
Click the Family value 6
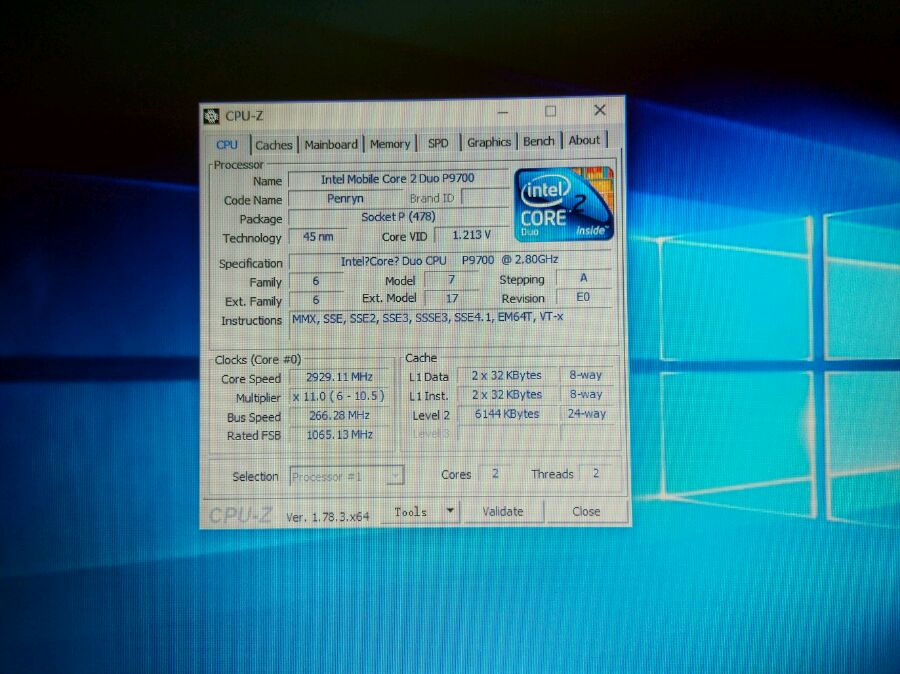pyautogui.click(x=316, y=281)
